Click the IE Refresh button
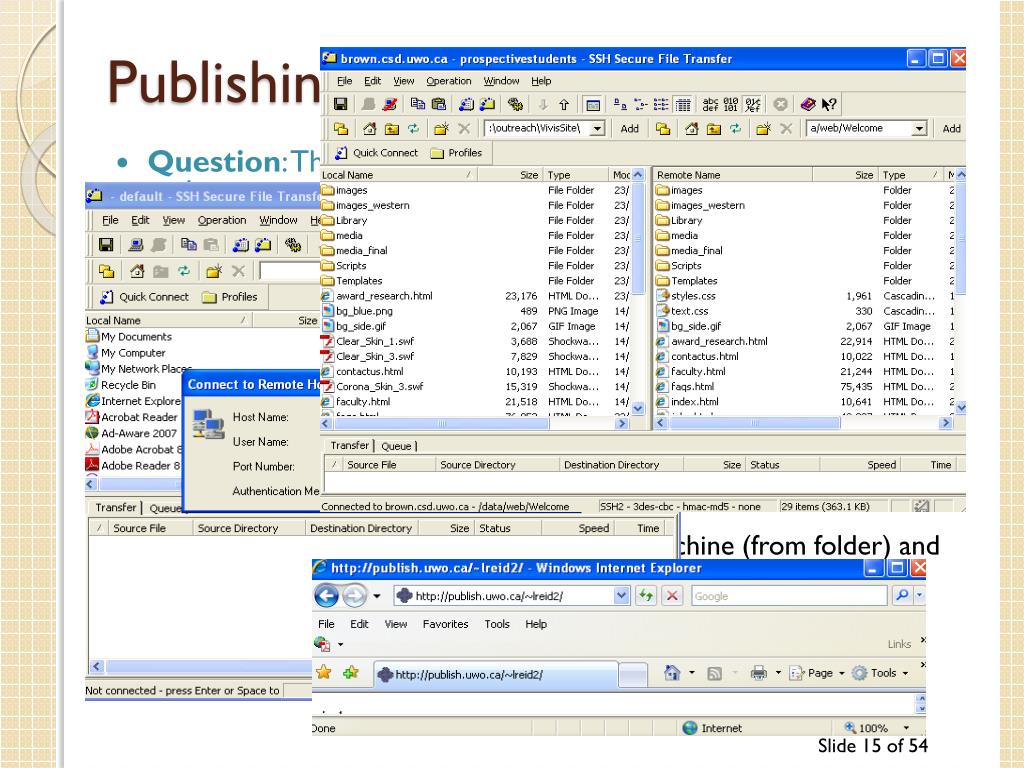1024x768 pixels. click(x=646, y=596)
